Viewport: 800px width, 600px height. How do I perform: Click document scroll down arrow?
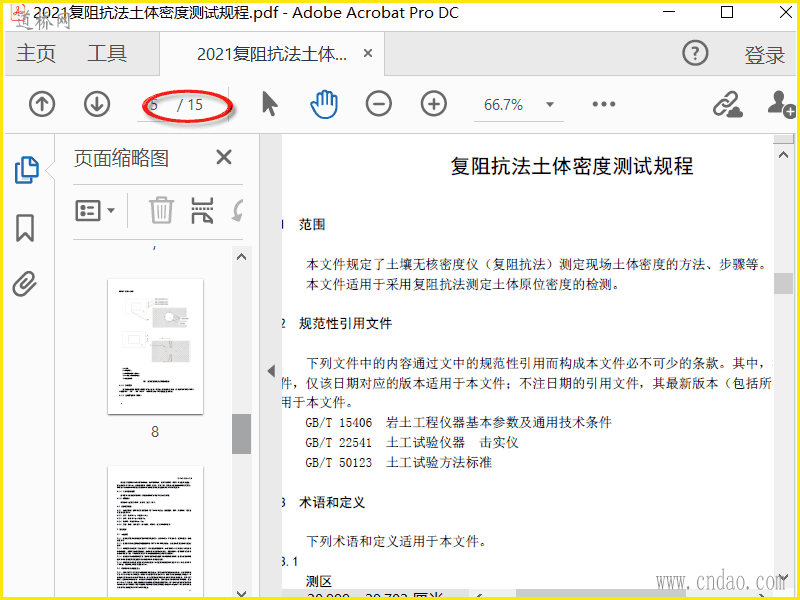point(783,579)
